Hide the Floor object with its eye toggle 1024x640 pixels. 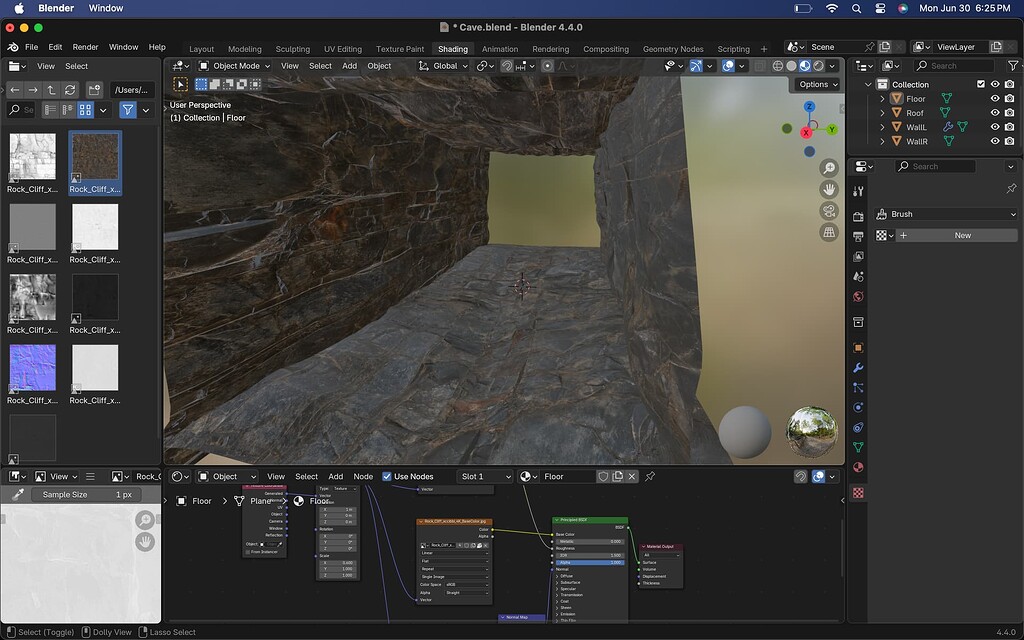click(x=995, y=99)
